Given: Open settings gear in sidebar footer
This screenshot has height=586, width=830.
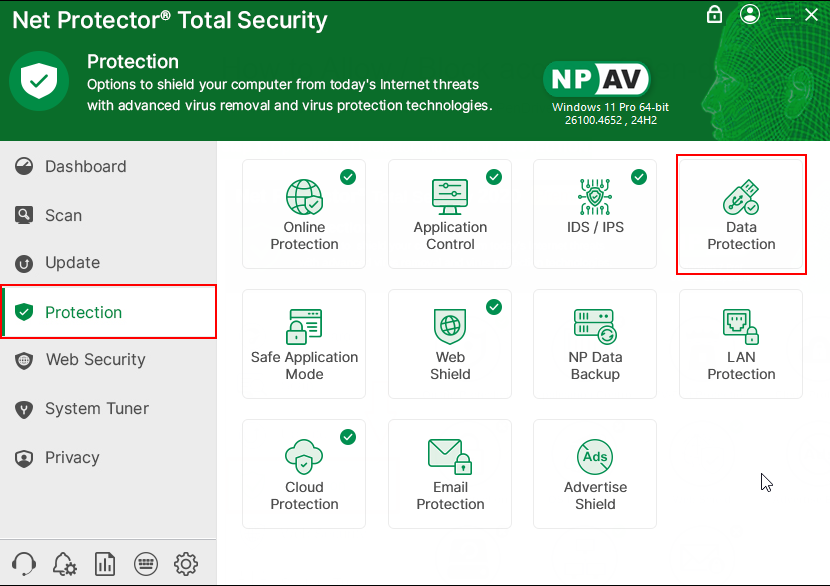Looking at the screenshot, I should [186, 564].
